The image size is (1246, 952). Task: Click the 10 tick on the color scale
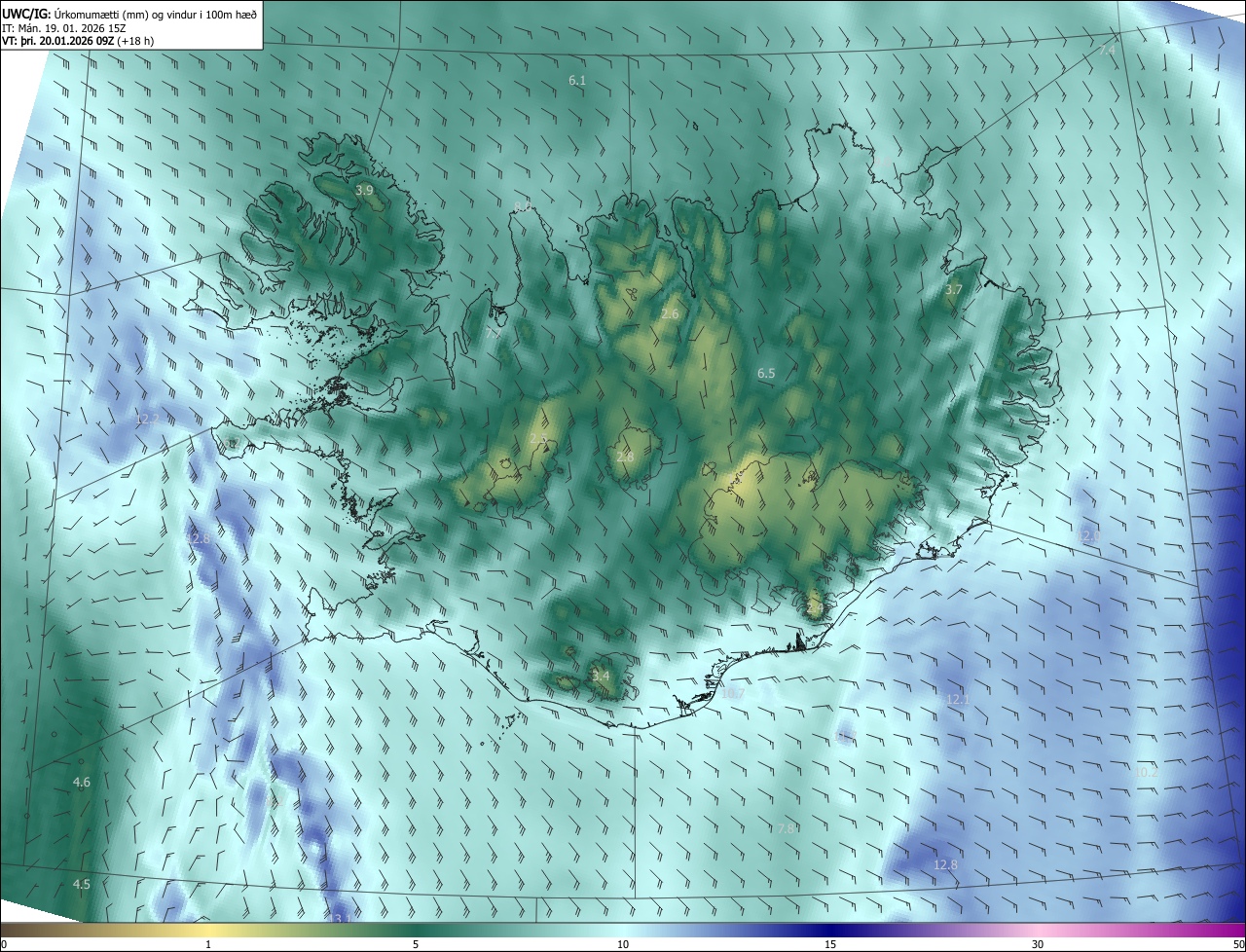(x=623, y=944)
